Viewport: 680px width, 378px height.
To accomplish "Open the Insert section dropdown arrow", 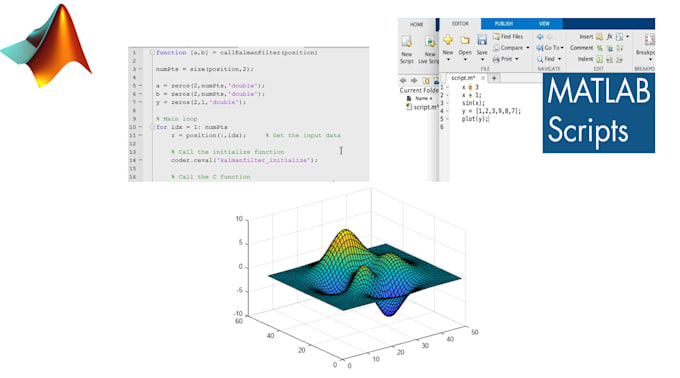I will pos(628,37).
